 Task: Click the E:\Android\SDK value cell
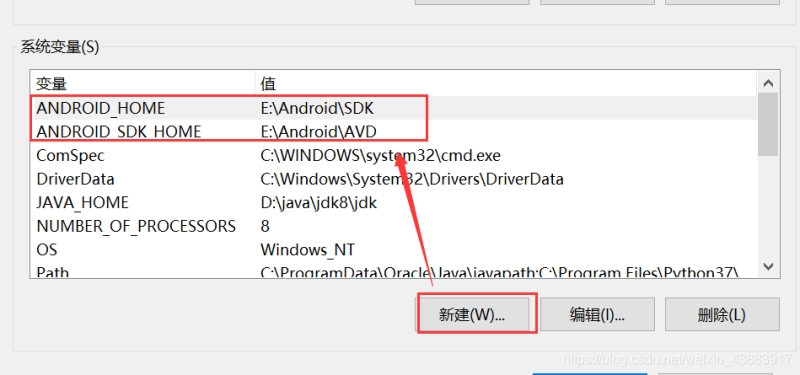pos(317,108)
